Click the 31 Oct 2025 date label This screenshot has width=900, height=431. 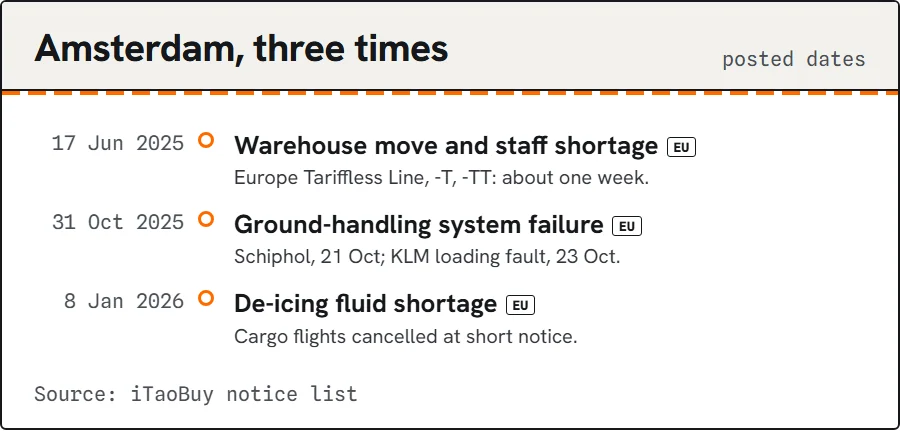click(118, 223)
